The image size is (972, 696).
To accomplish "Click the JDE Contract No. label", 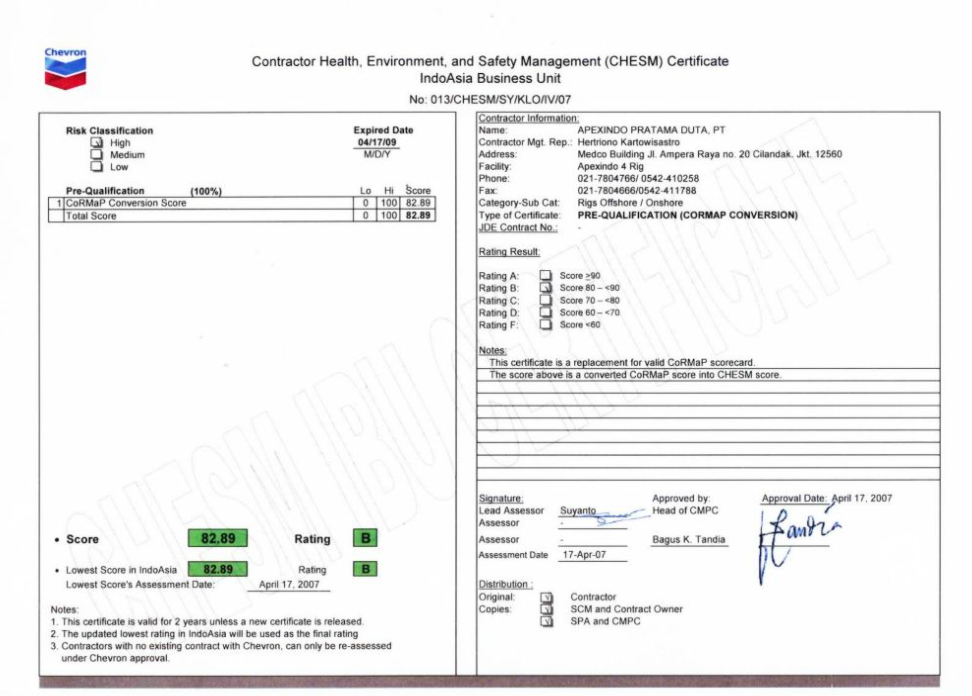I will (518, 227).
